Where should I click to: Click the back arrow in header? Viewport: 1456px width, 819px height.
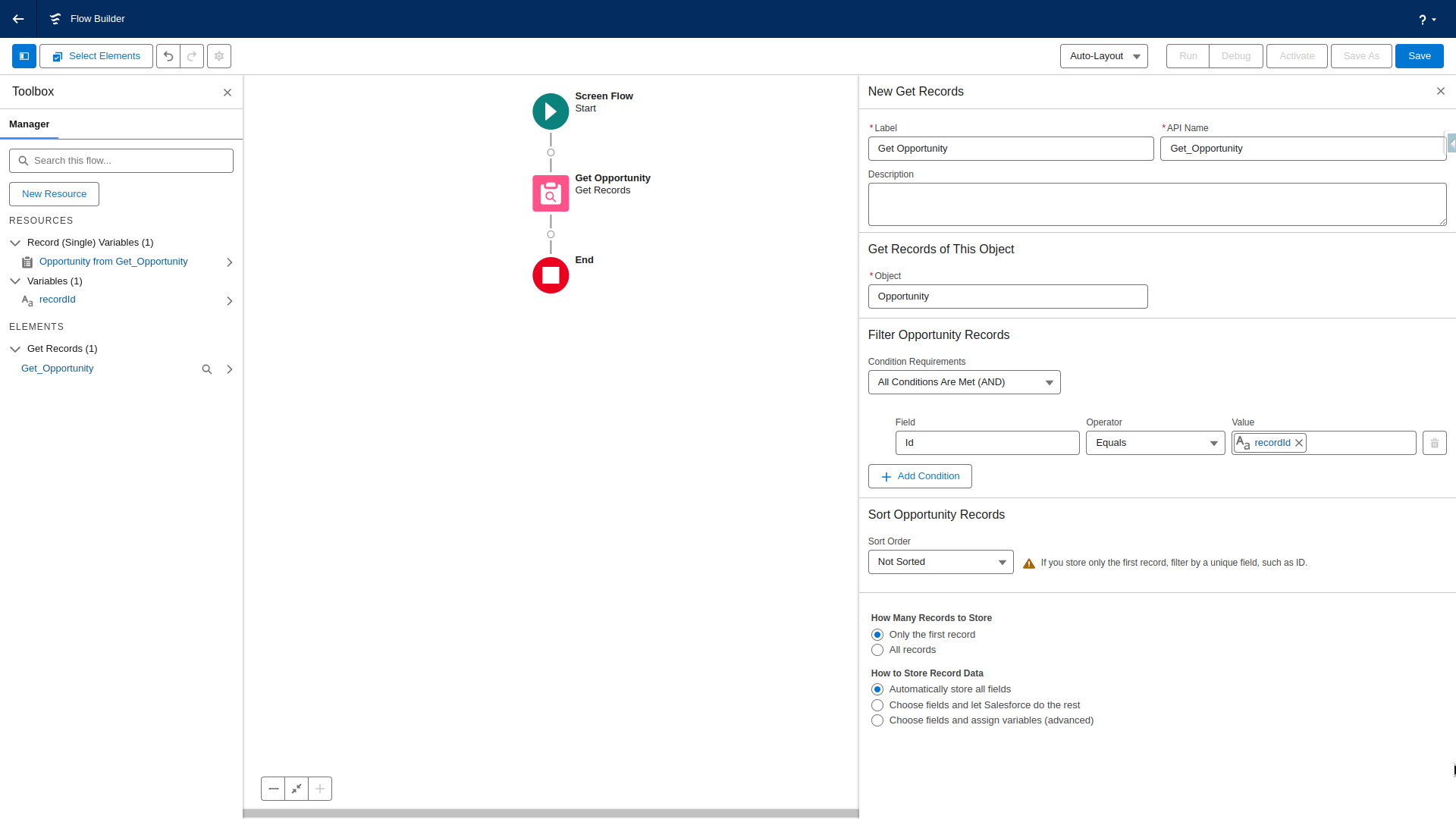(18, 19)
